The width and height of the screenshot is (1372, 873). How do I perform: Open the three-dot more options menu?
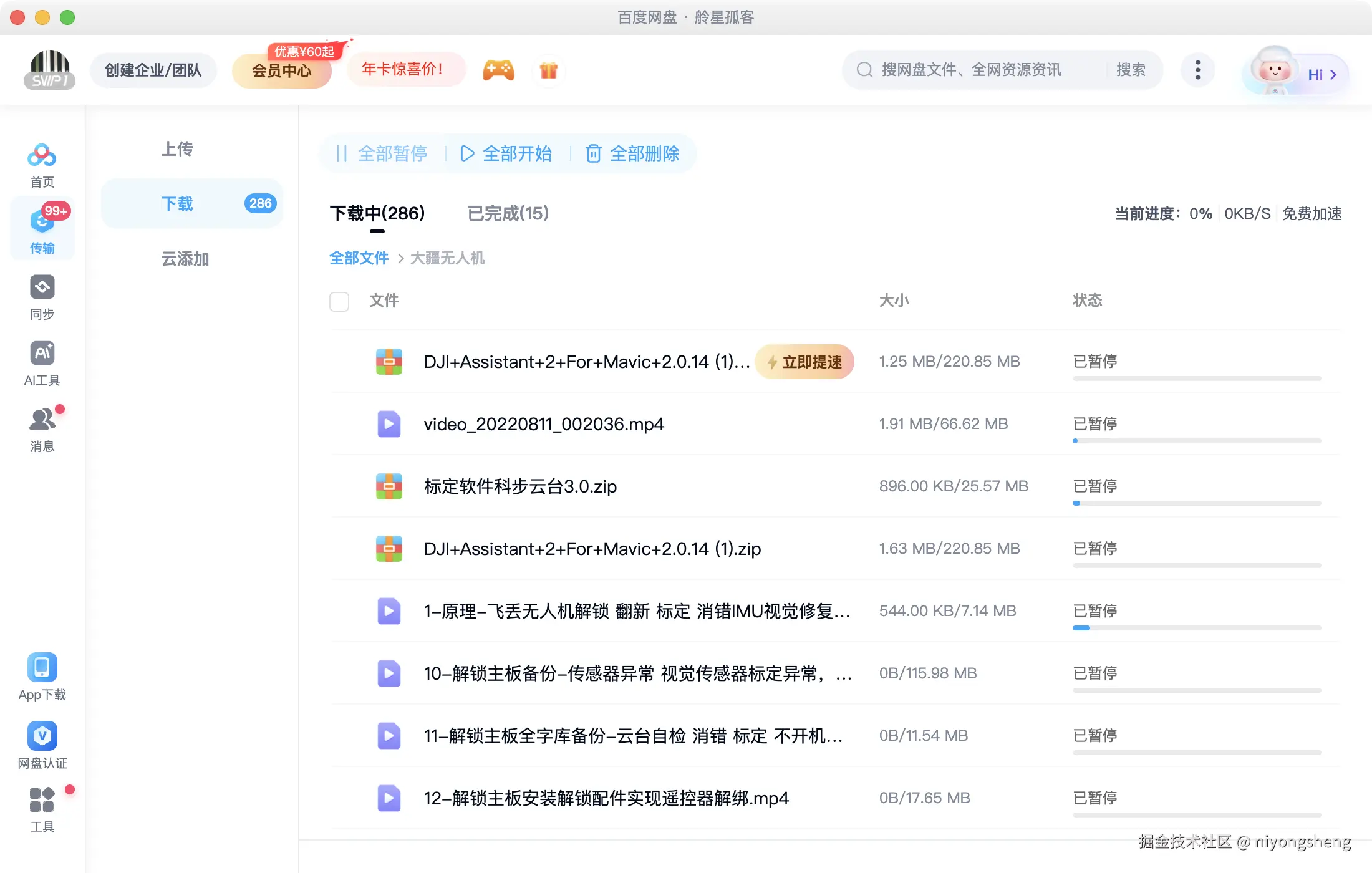pos(1197,70)
